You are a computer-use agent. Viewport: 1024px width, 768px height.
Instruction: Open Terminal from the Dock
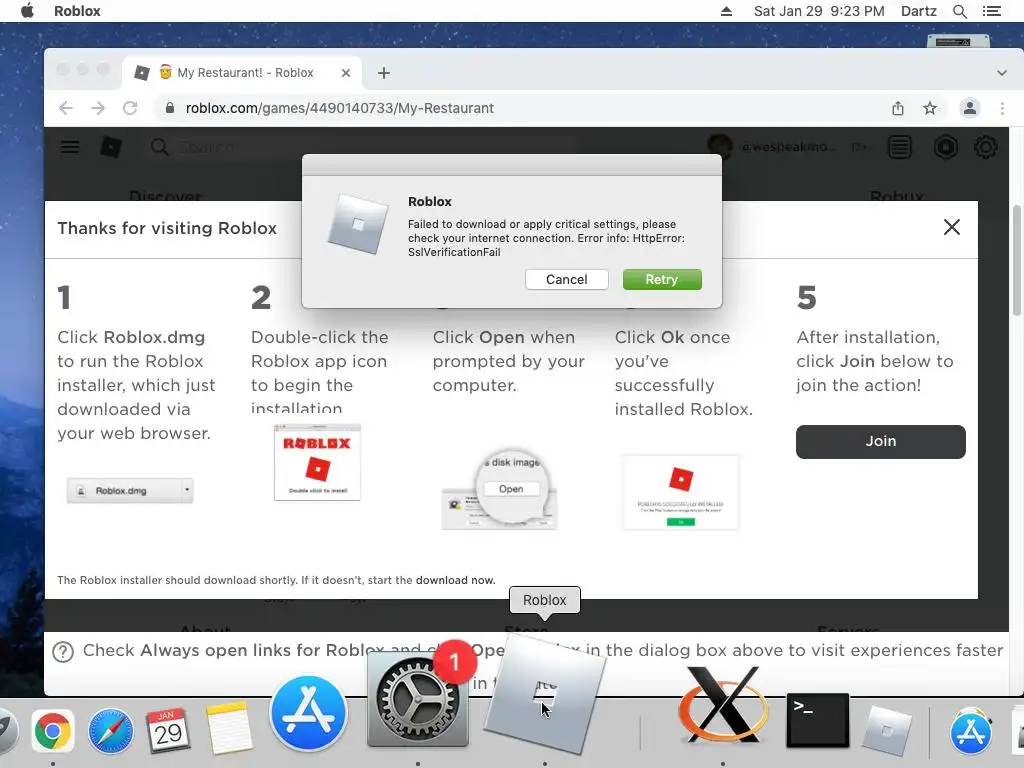pos(818,720)
